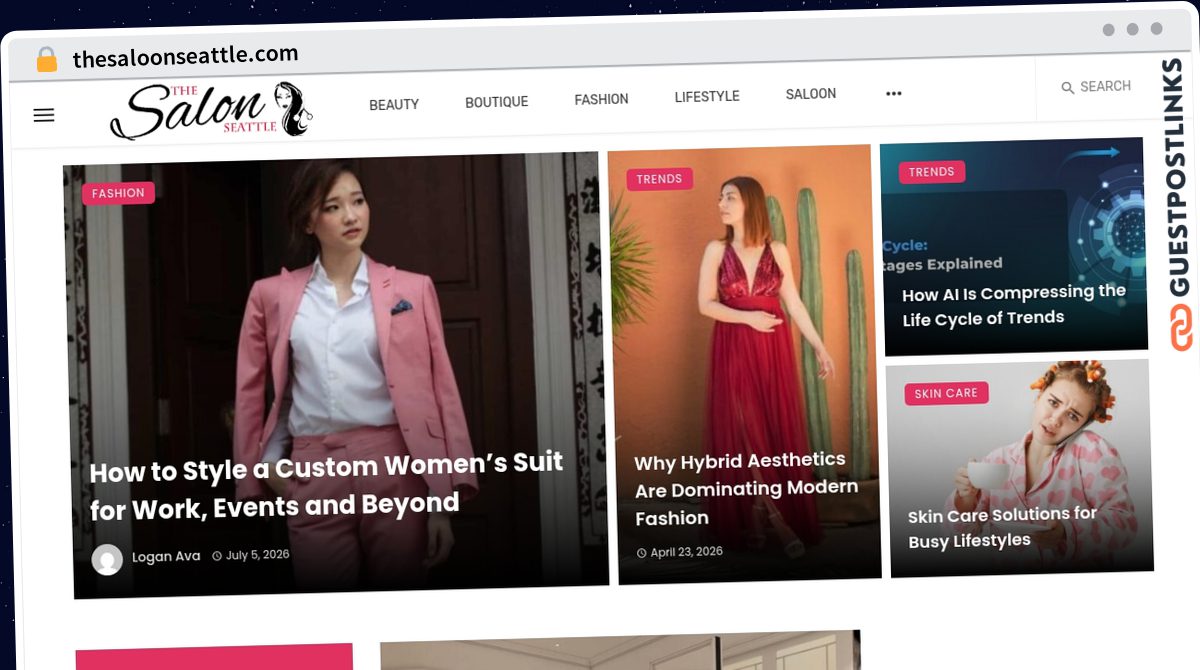Click Trends tag on AI article
The width and height of the screenshot is (1200, 670).
pyautogui.click(x=931, y=172)
